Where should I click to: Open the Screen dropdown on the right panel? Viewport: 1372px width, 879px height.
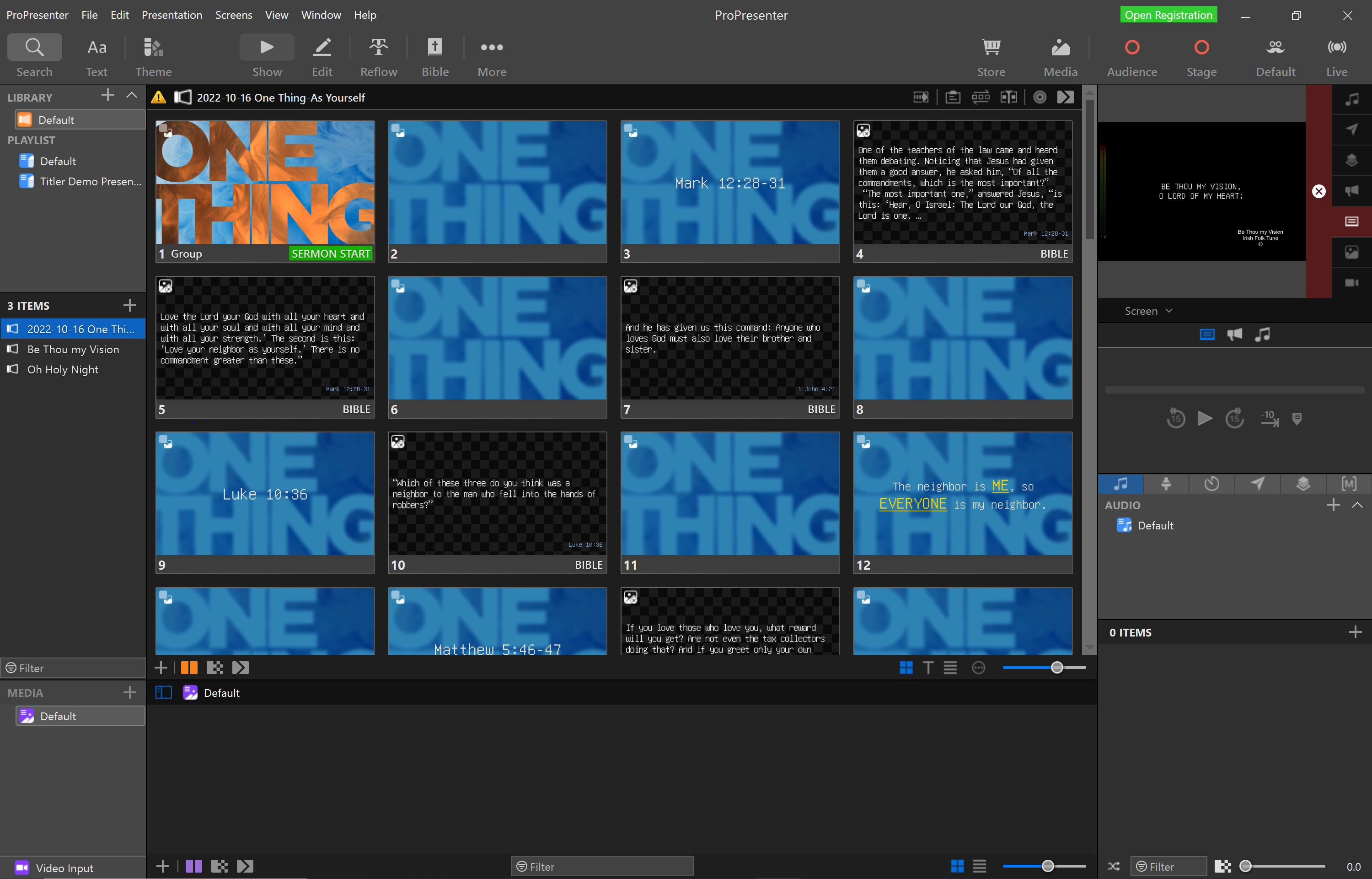1148,311
